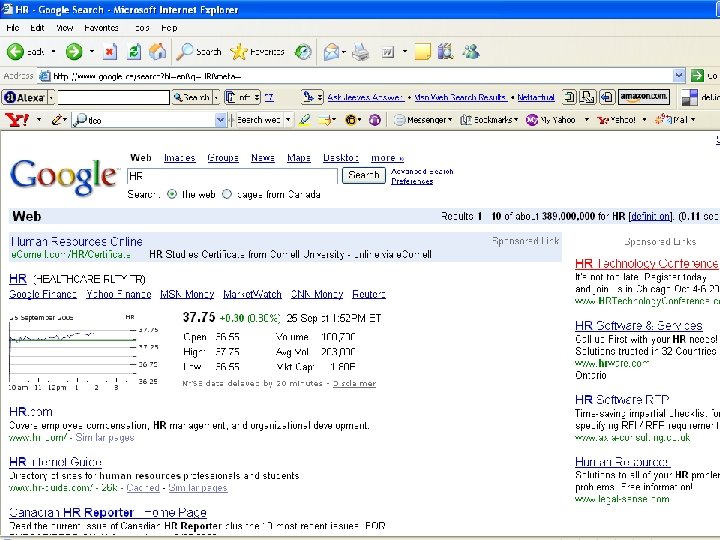Open Canadian HR Reporter result
720x540 pixels.
[108, 512]
